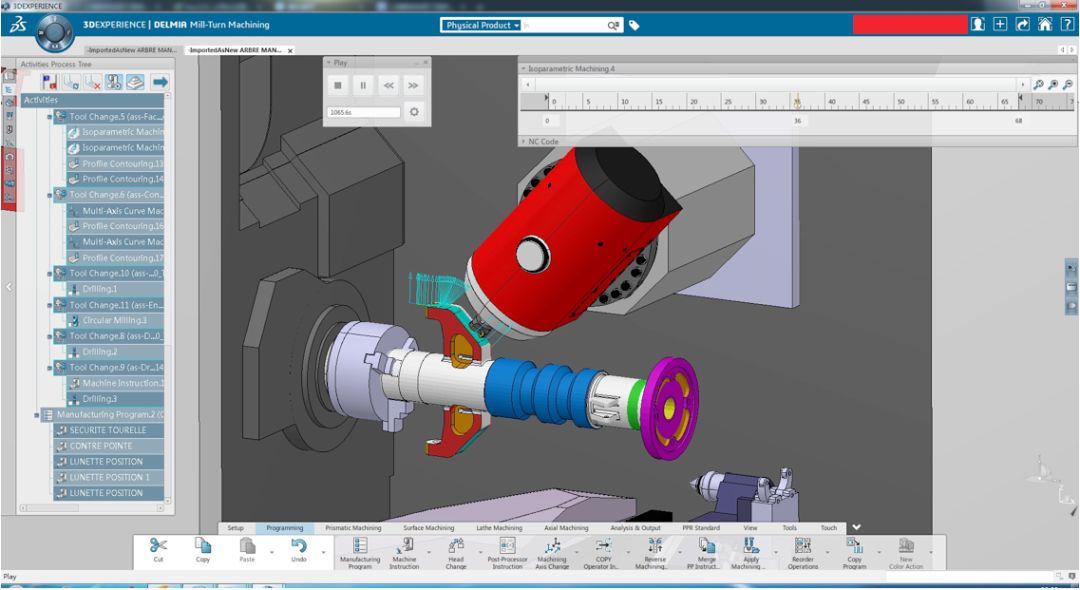This screenshot has height=590, width=1080.
Task: Click the share arrow icon in top bar
Action: tap(1023, 25)
